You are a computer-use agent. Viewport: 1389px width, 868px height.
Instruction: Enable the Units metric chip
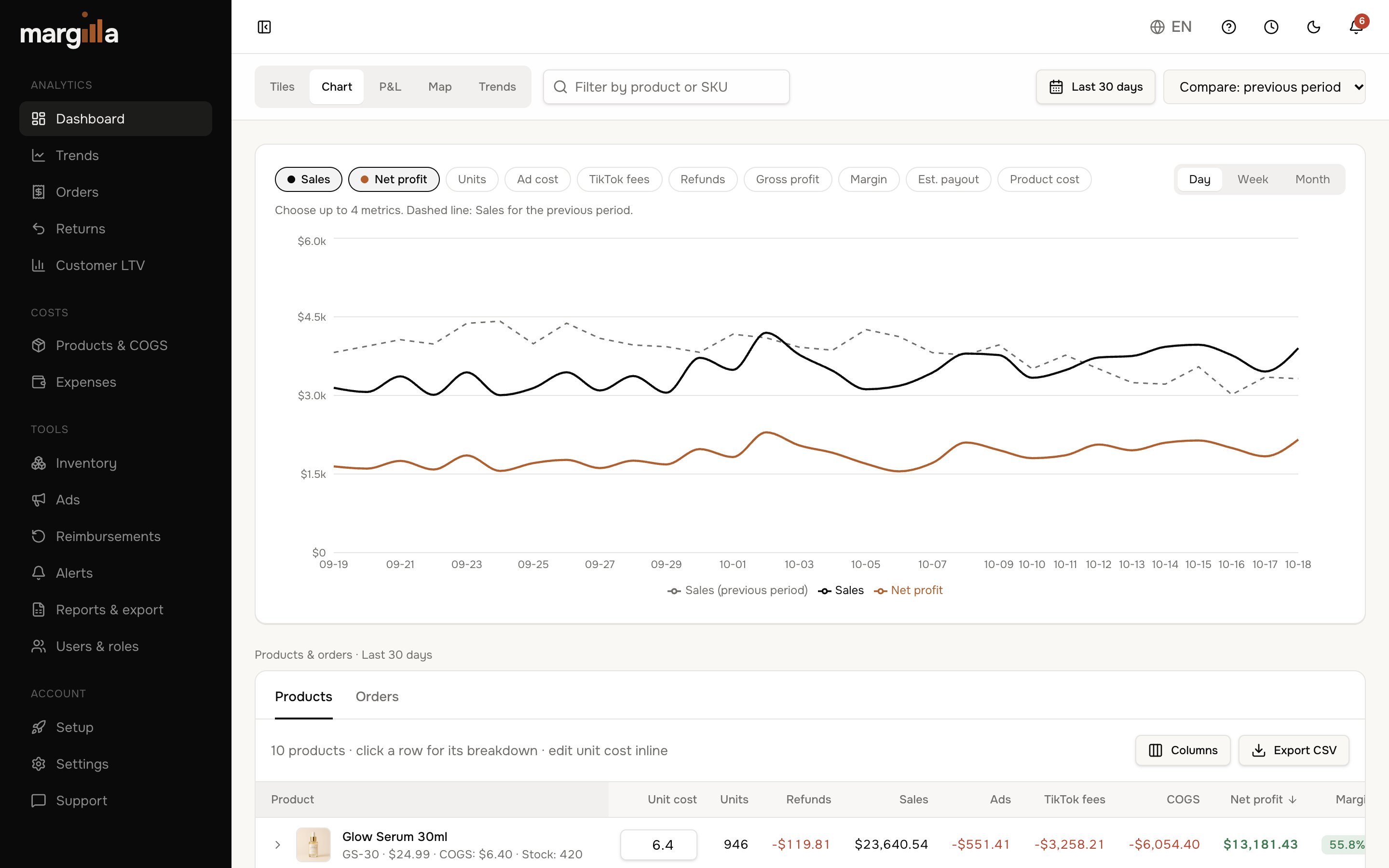[472, 179]
